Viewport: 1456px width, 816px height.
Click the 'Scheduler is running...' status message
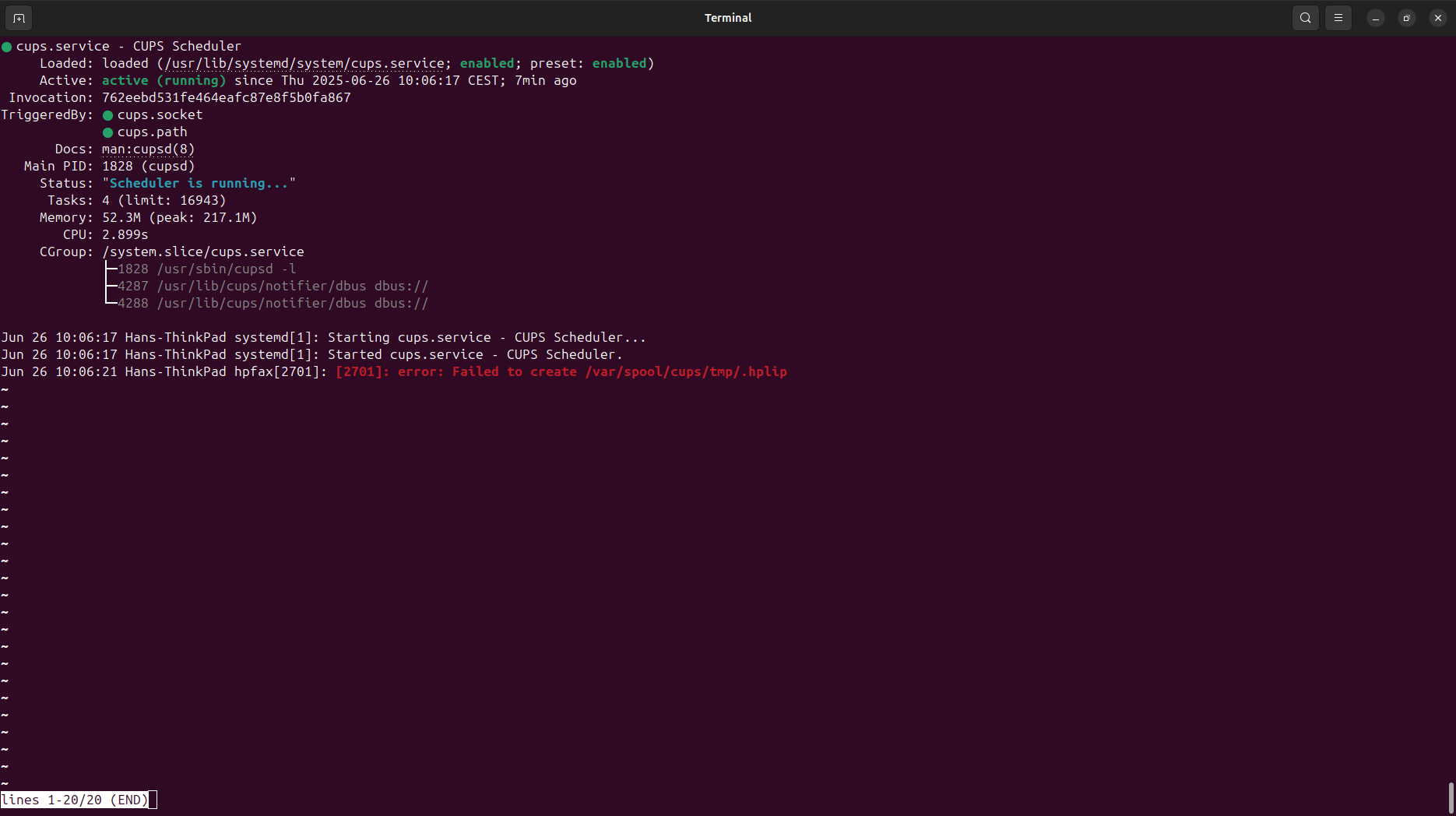(199, 183)
